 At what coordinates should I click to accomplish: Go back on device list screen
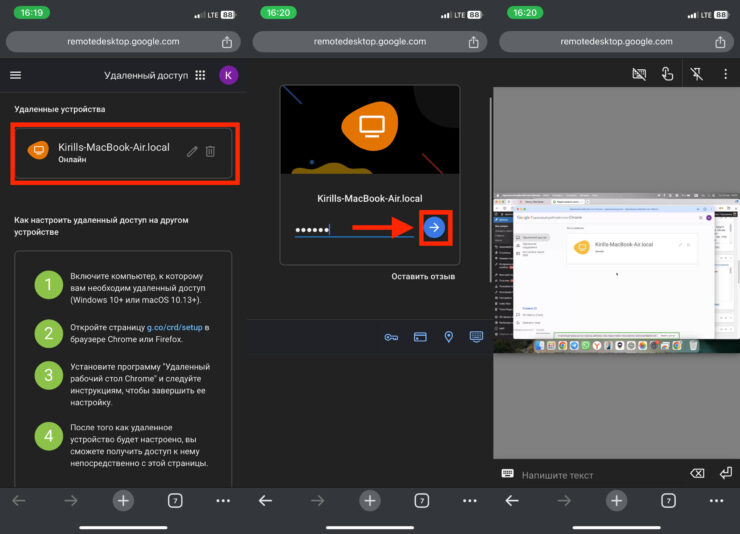tap(19, 501)
